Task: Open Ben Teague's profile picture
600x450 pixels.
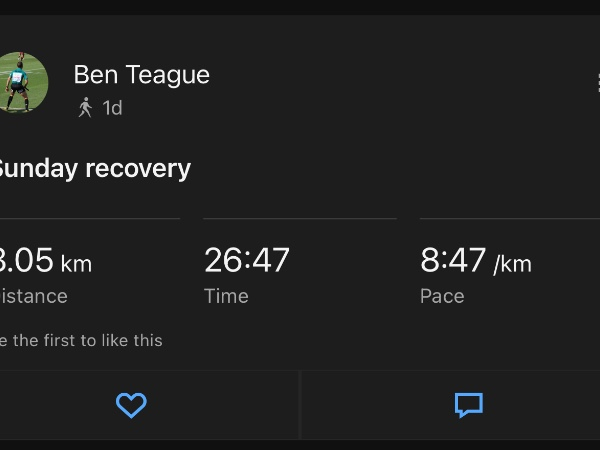Action: tap(23, 83)
